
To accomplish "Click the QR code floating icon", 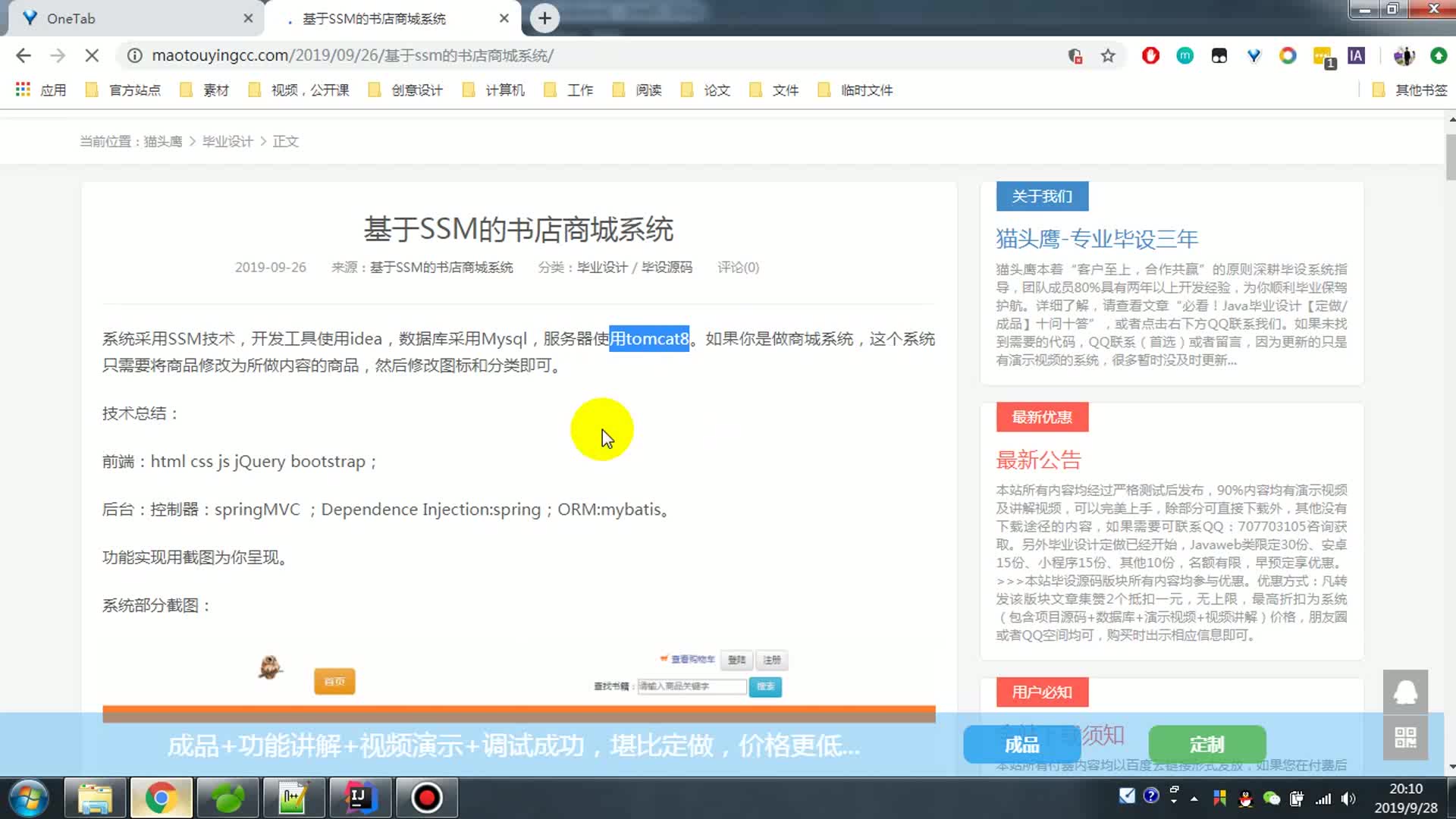I will pyautogui.click(x=1405, y=737).
